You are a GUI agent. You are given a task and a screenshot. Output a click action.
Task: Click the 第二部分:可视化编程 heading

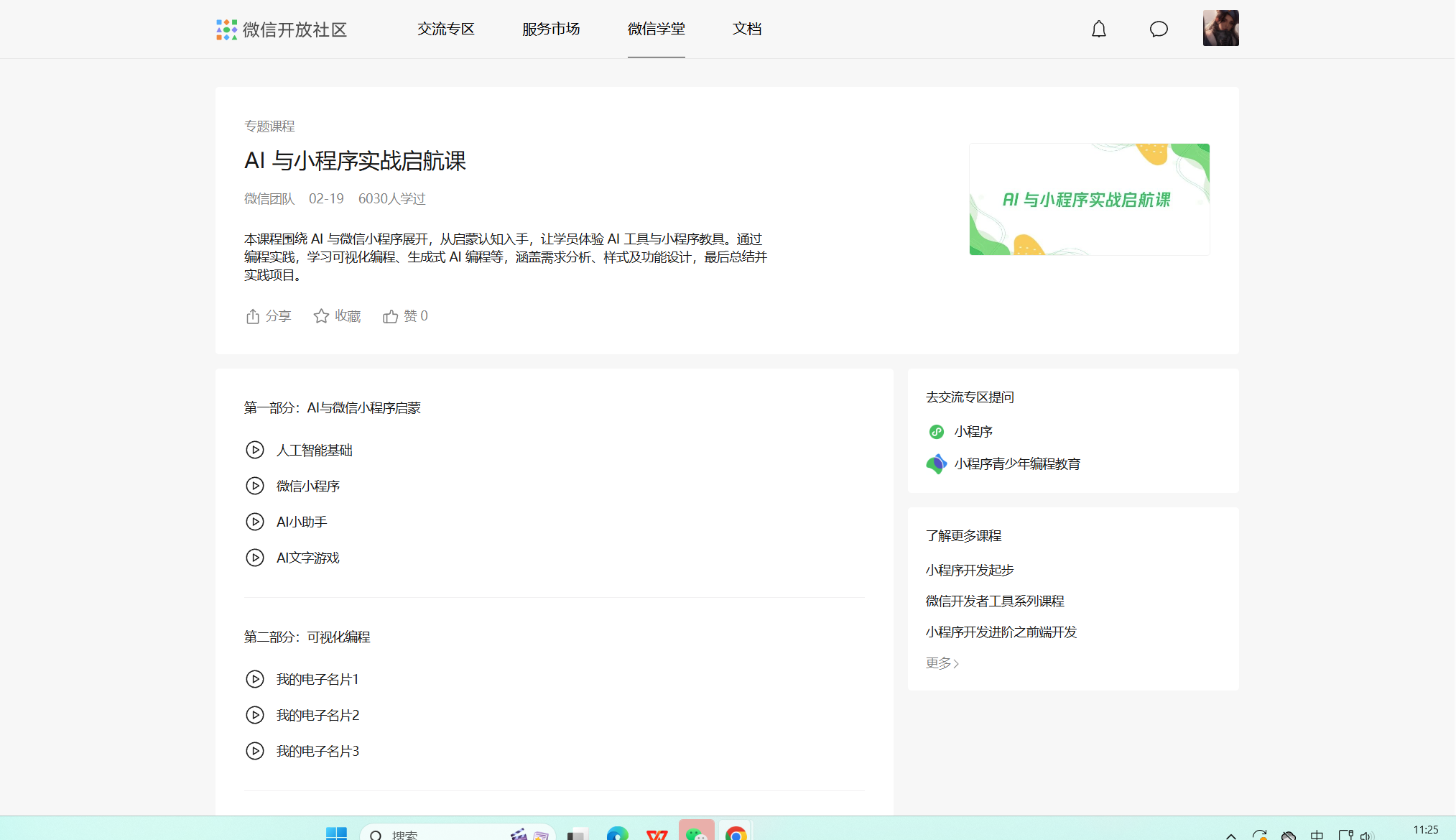[307, 637]
